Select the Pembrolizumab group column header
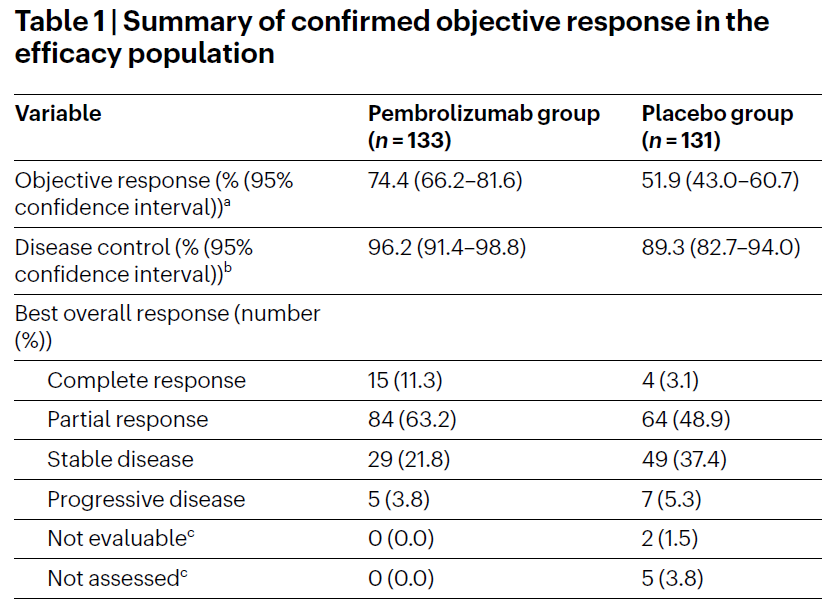The width and height of the screenshot is (833, 610). coord(483,126)
